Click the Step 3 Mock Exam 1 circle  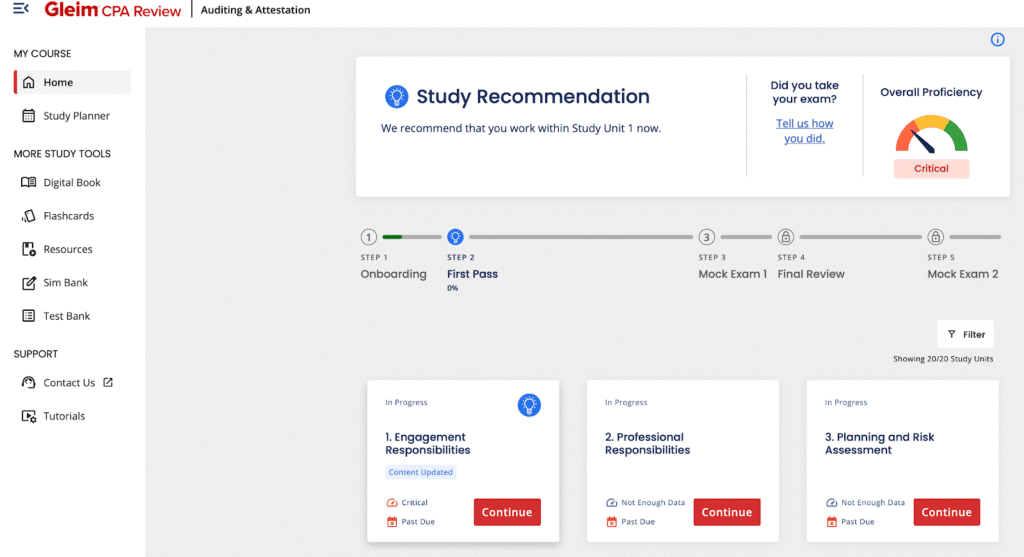click(x=706, y=237)
